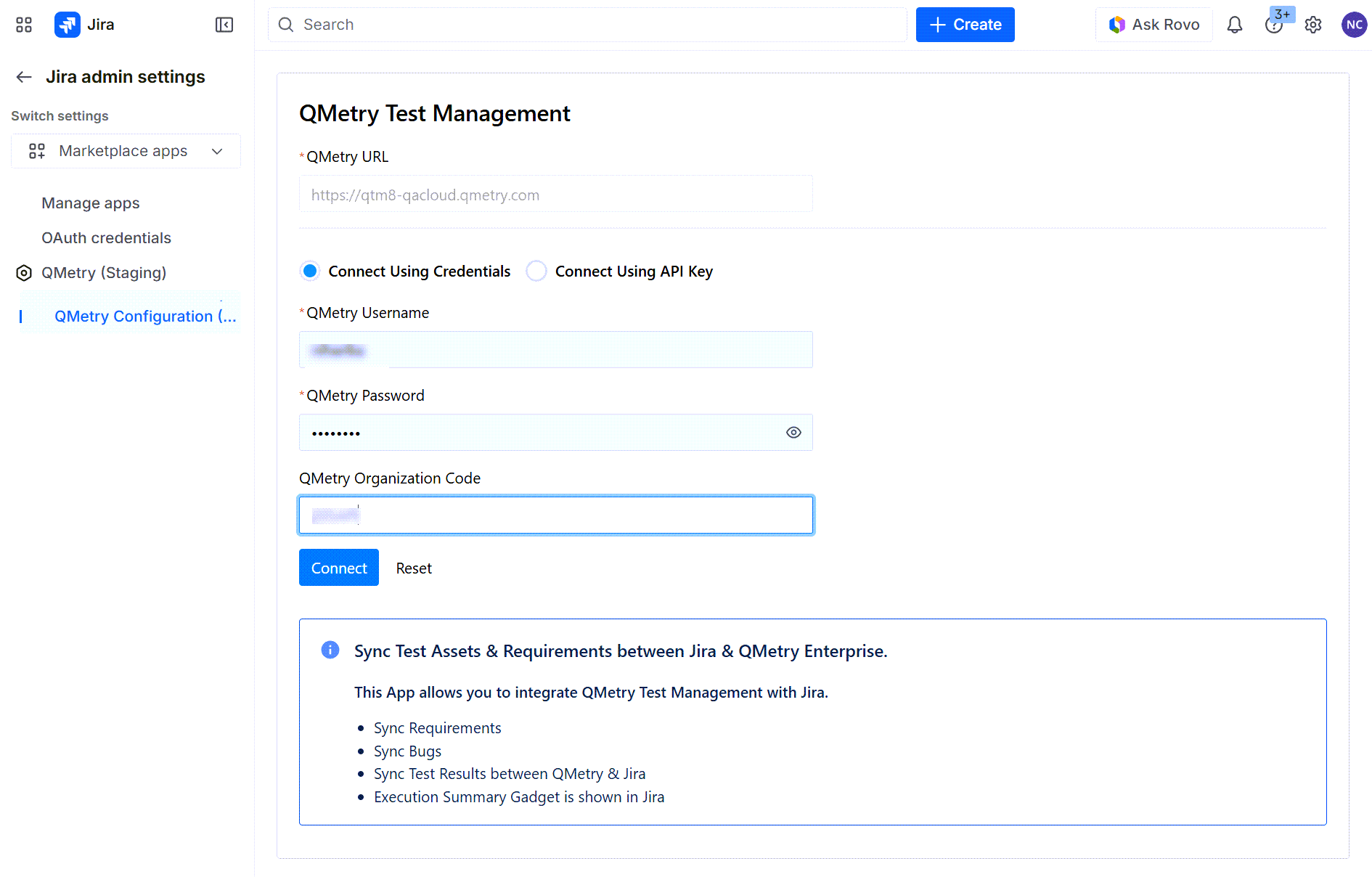This screenshot has width=1372, height=877.
Task: Collapse the sidebar using the panel icon
Action: pyautogui.click(x=224, y=25)
